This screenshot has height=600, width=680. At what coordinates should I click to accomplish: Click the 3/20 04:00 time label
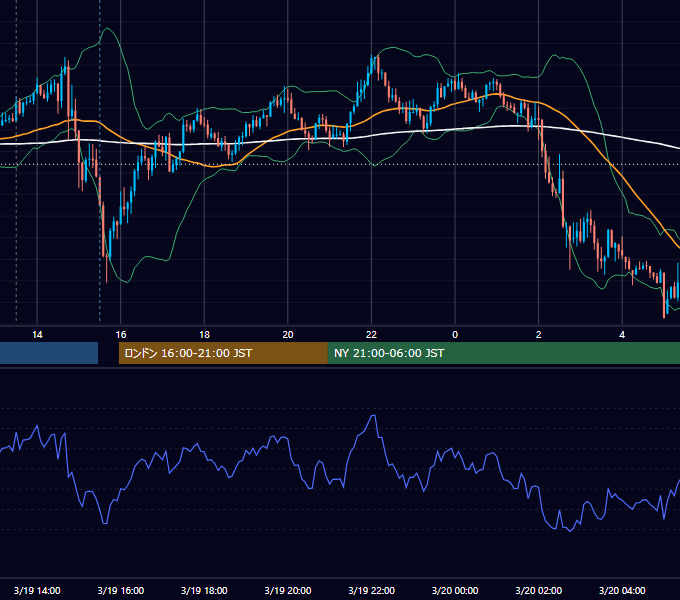click(622, 590)
